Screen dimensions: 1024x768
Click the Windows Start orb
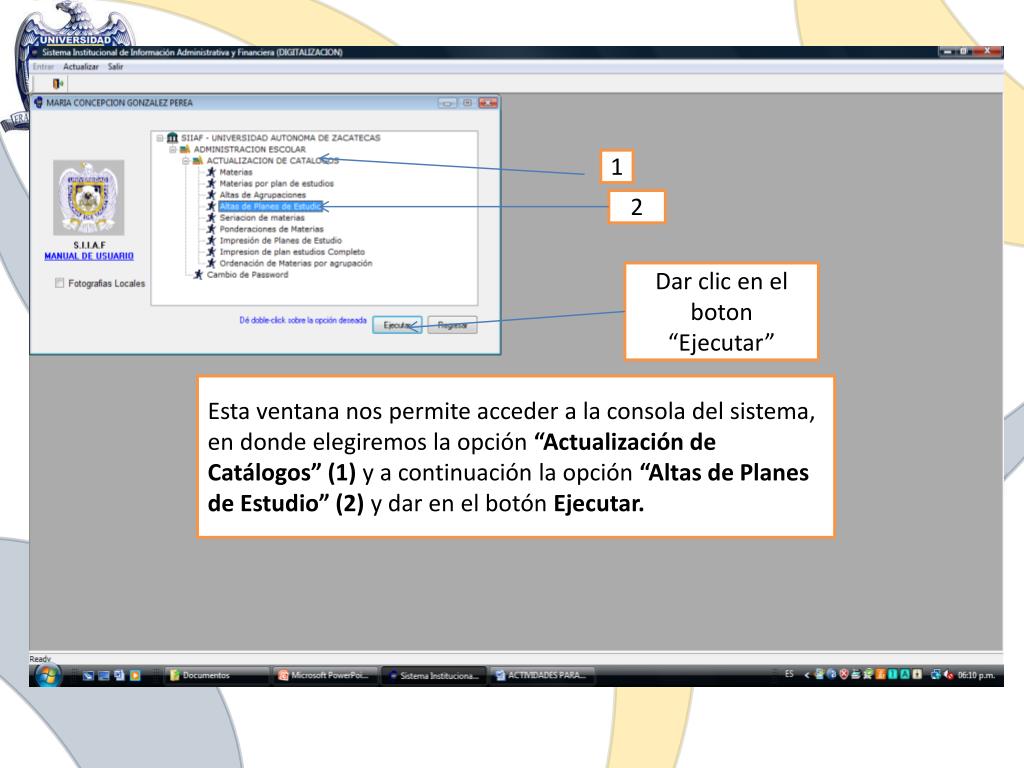tap(47, 675)
